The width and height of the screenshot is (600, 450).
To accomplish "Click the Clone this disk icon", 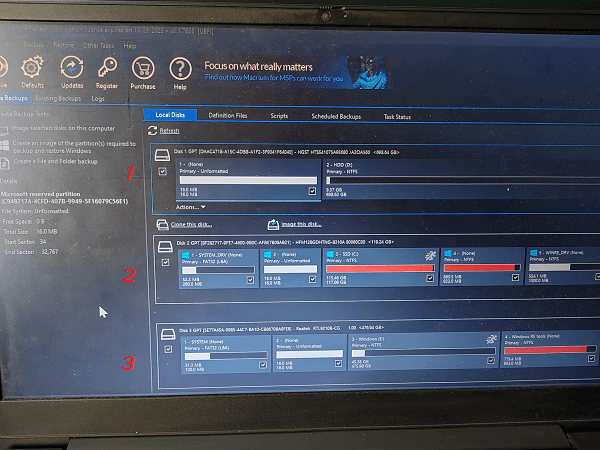I will 162,225.
